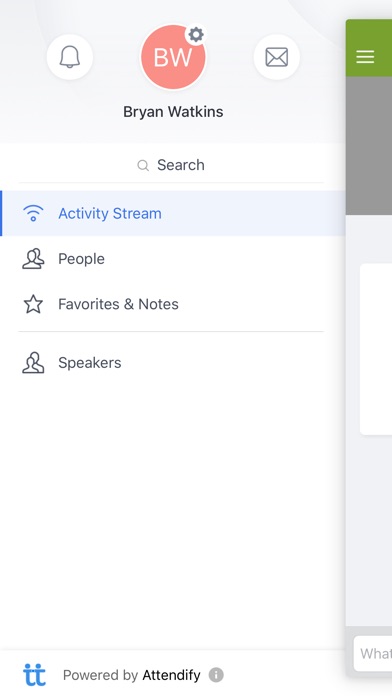
Task: Click the Favorites star icon
Action: 33,304
